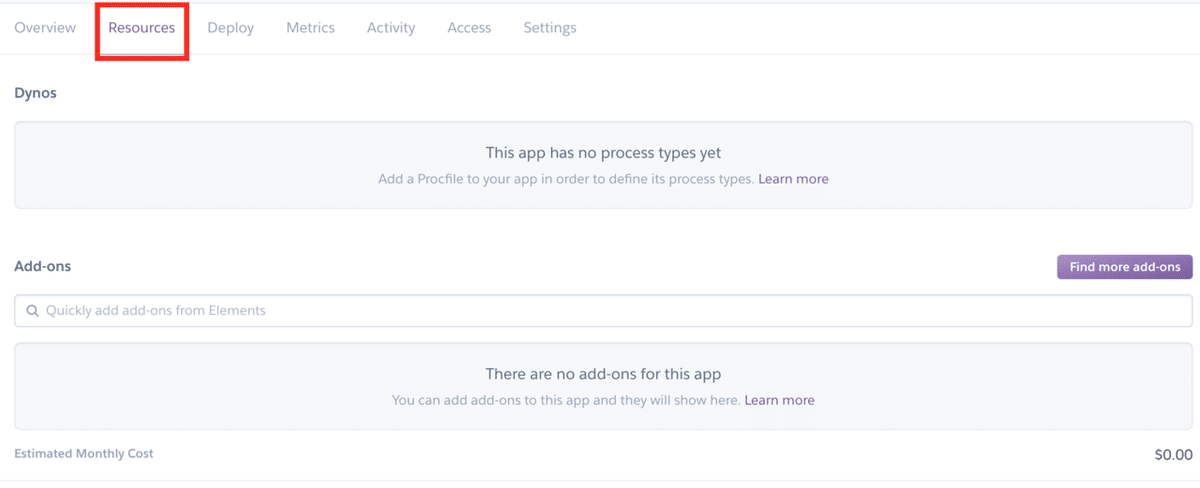Click the Dynos section heading
The width and height of the screenshot is (1200, 488).
click(x=35, y=93)
